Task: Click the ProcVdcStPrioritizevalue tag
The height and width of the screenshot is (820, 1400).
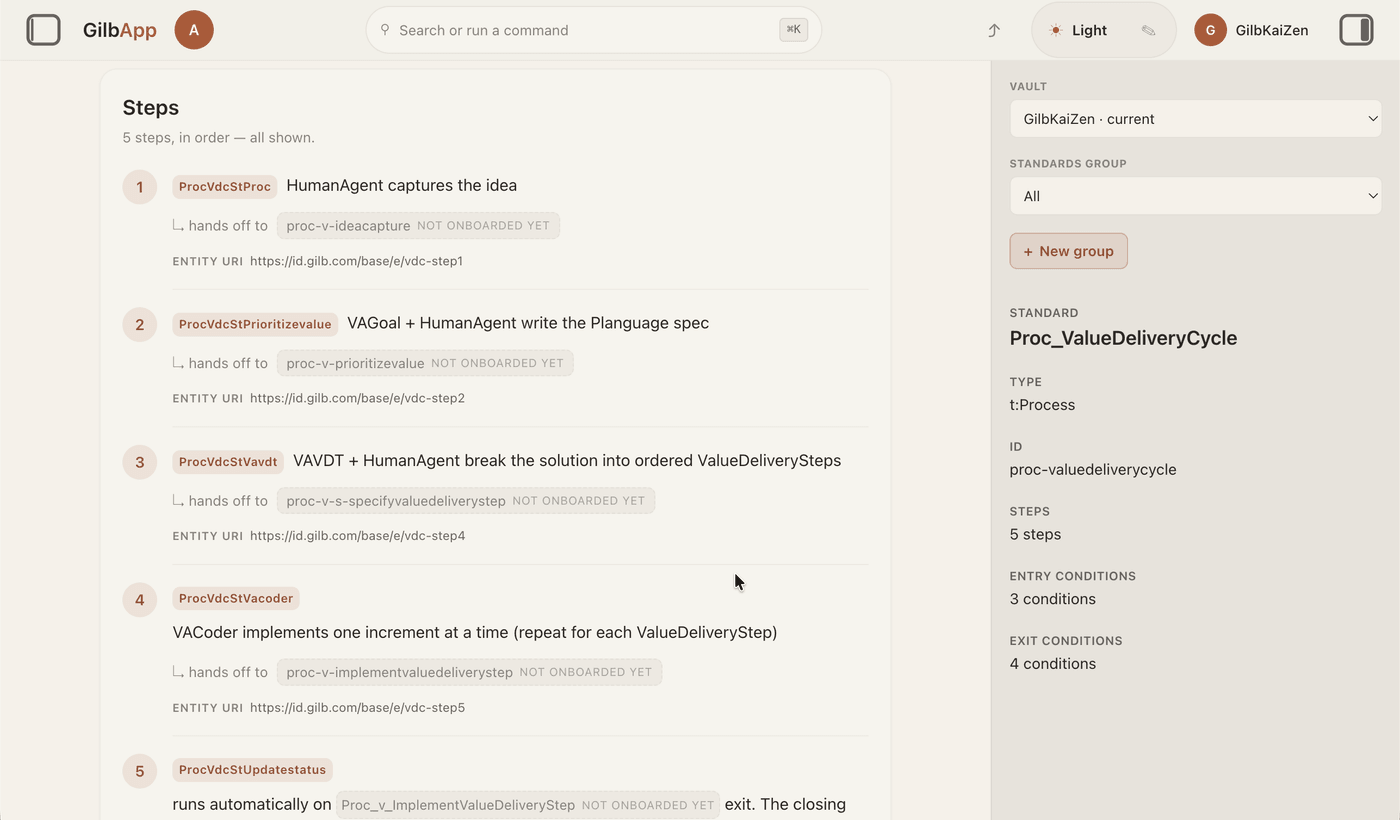Action: pyautogui.click(x=255, y=324)
